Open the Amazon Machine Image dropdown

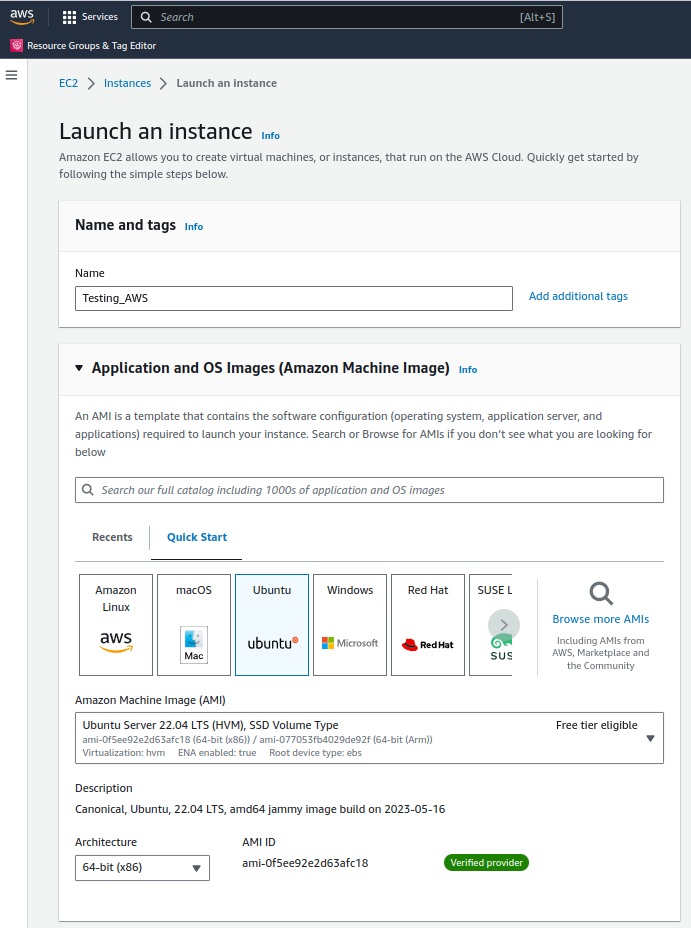(369, 738)
